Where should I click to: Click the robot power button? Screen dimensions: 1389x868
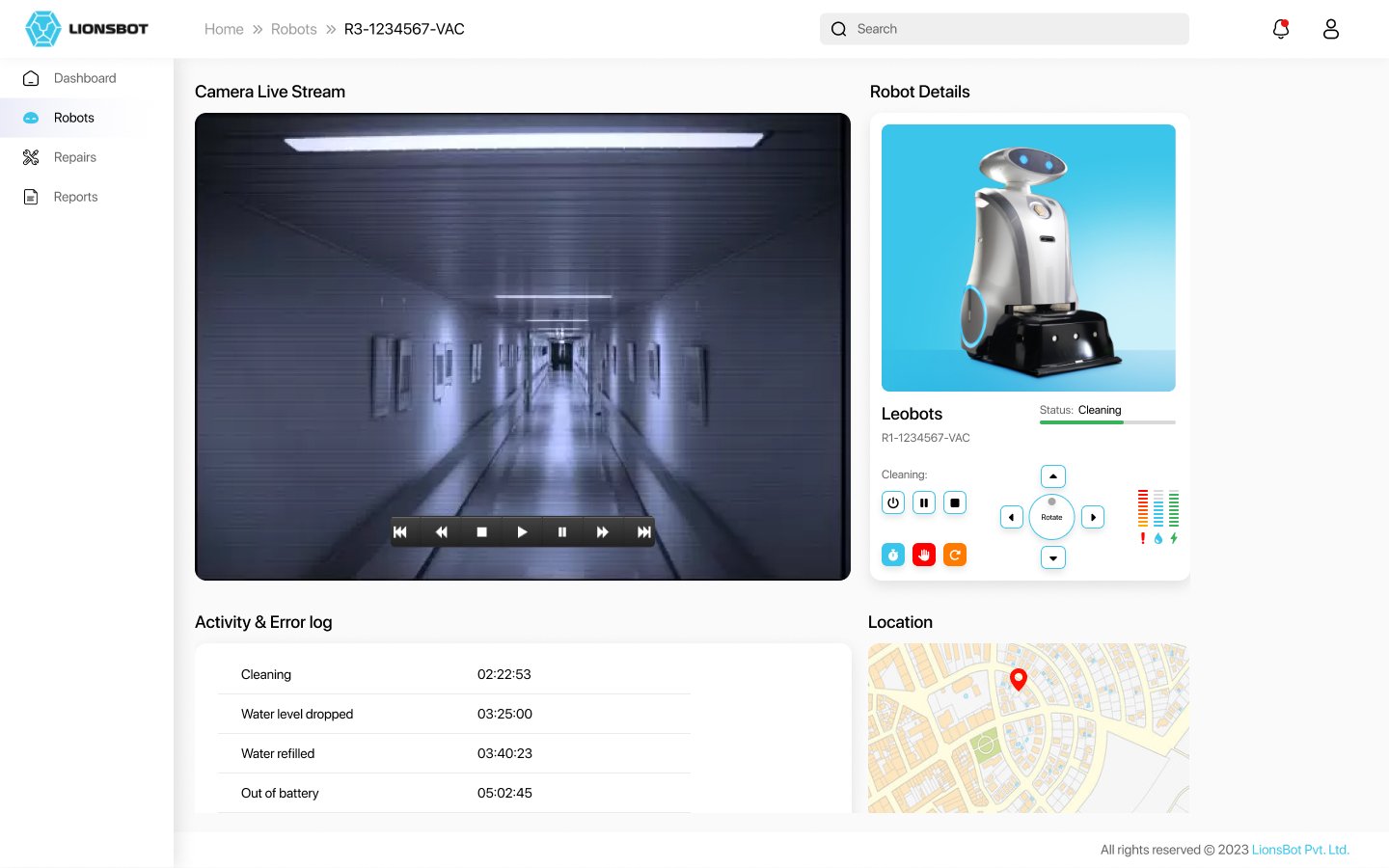[x=893, y=502]
